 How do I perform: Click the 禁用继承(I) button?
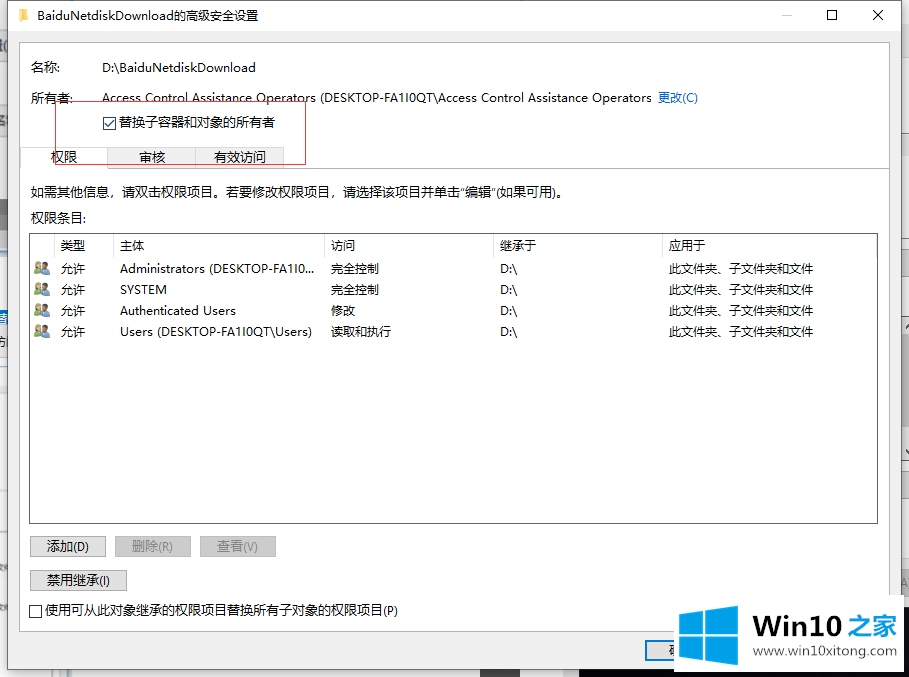click(78, 580)
